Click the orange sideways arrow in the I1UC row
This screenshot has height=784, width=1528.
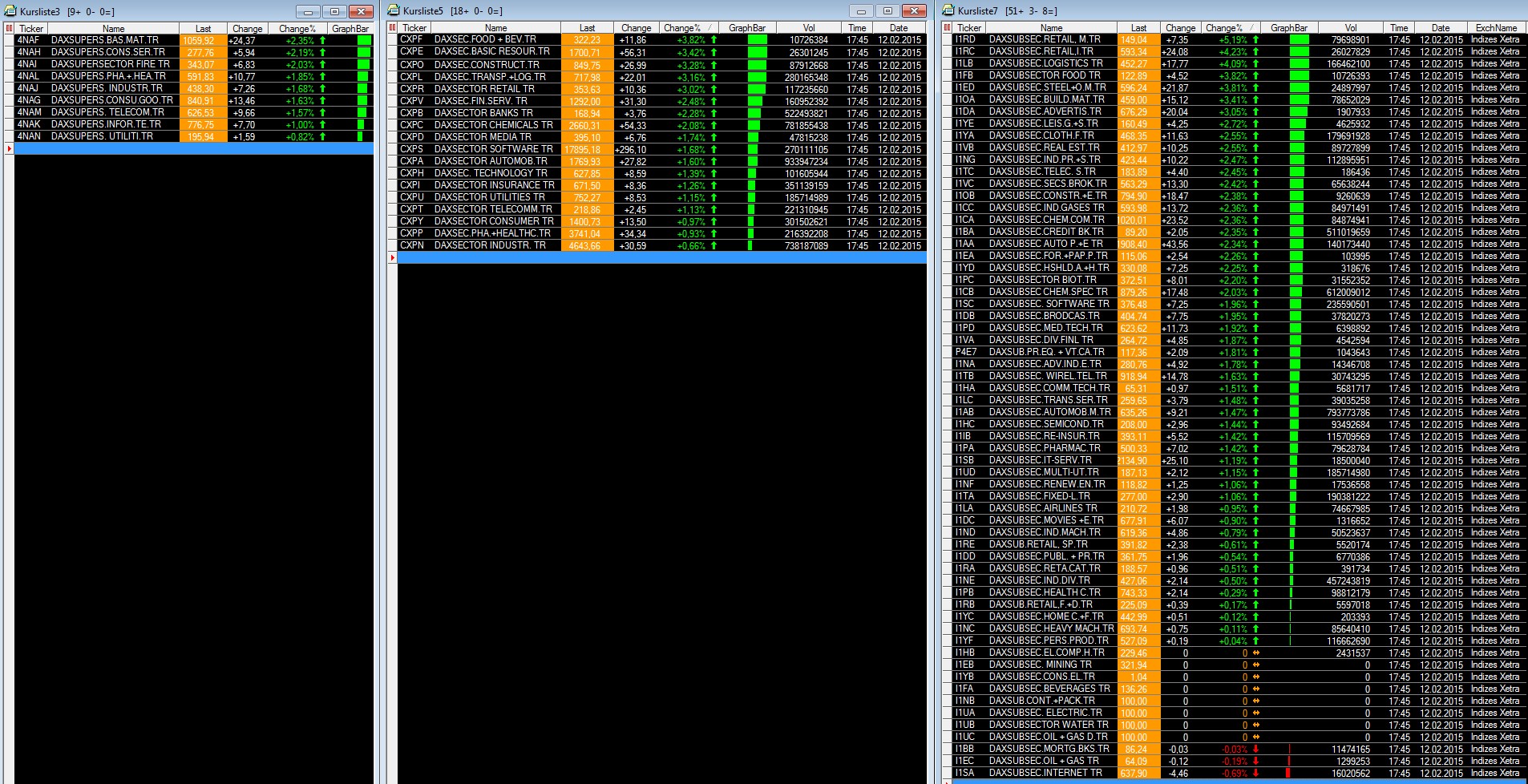tap(1255, 738)
